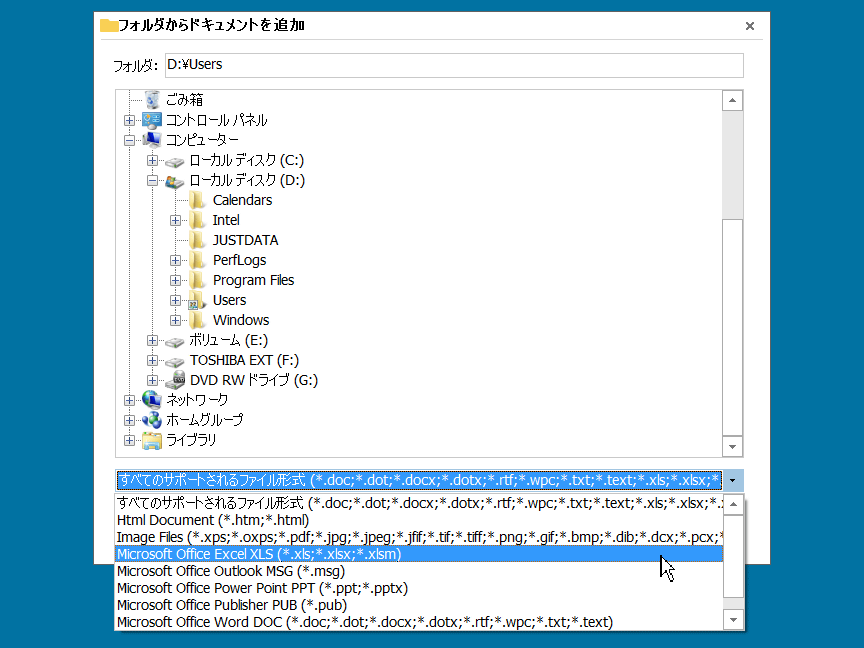Expand the ホームグループ tree node
The height and width of the screenshot is (648, 864).
click(129, 420)
